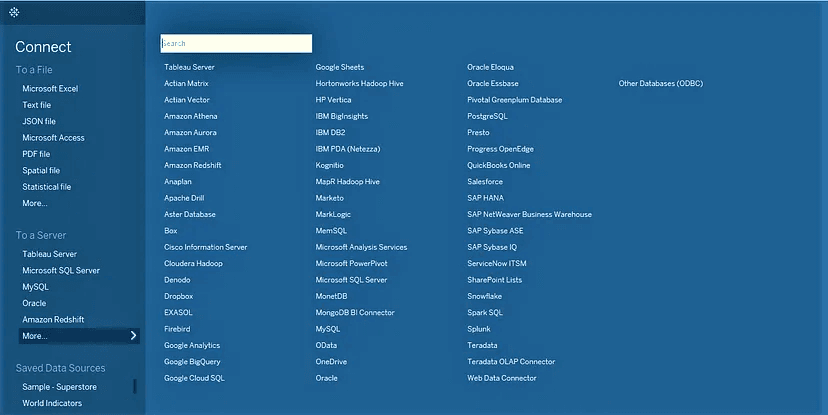Click the Saved Data Sources scrollbar
This screenshot has width=828, height=415.
pos(135,386)
